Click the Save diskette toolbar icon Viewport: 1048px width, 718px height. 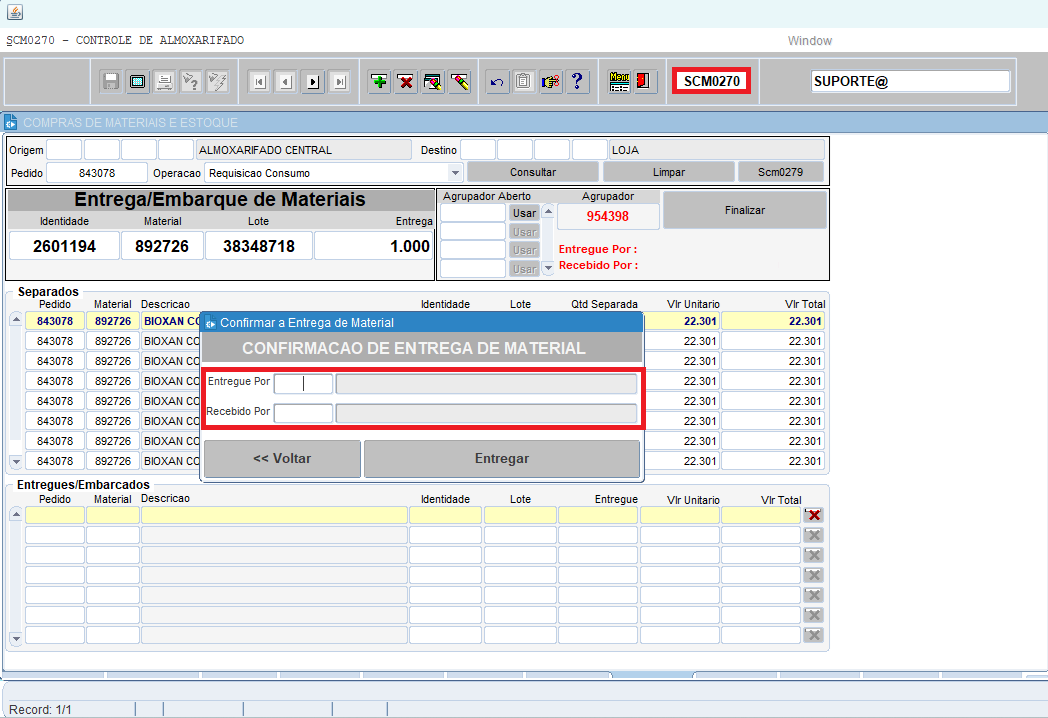click(111, 82)
